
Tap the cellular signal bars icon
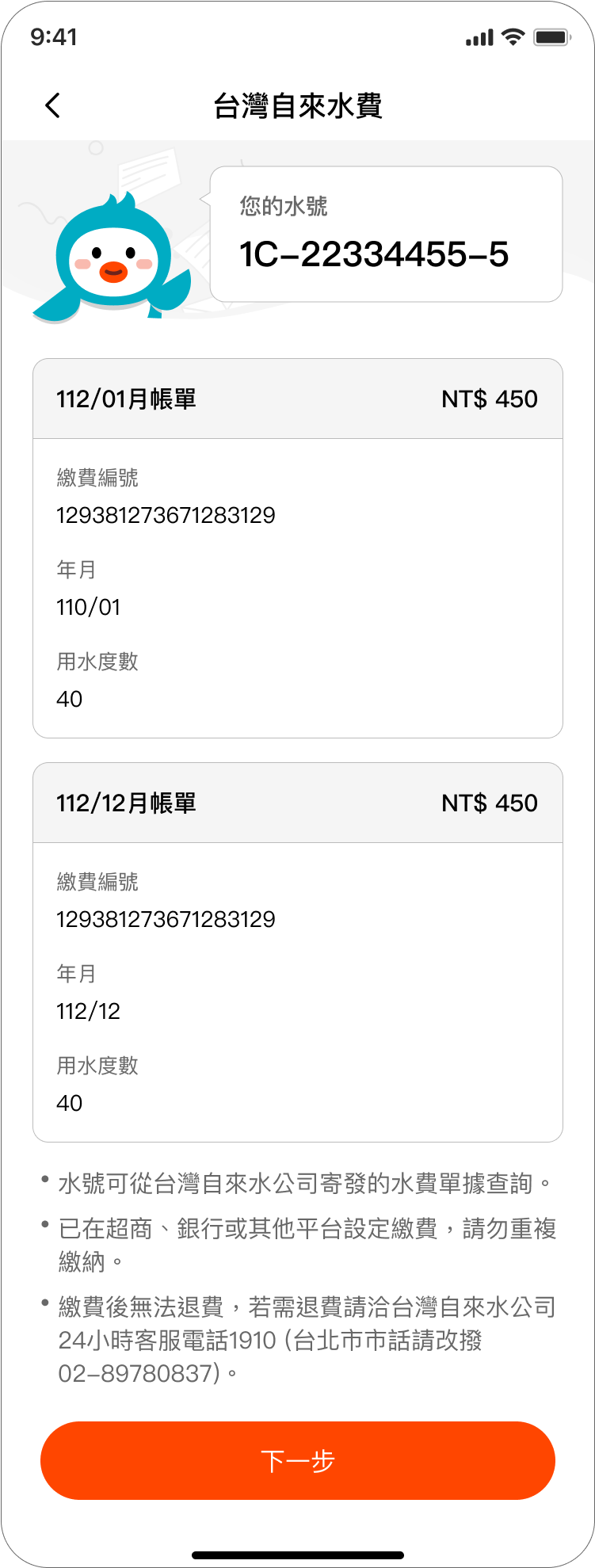click(x=479, y=37)
